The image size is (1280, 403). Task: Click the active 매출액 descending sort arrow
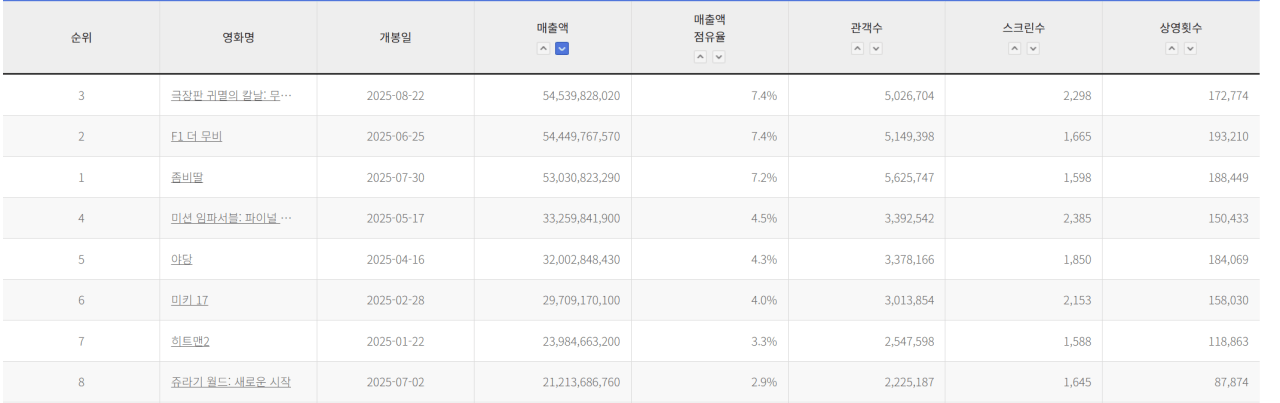pyautogui.click(x=562, y=48)
